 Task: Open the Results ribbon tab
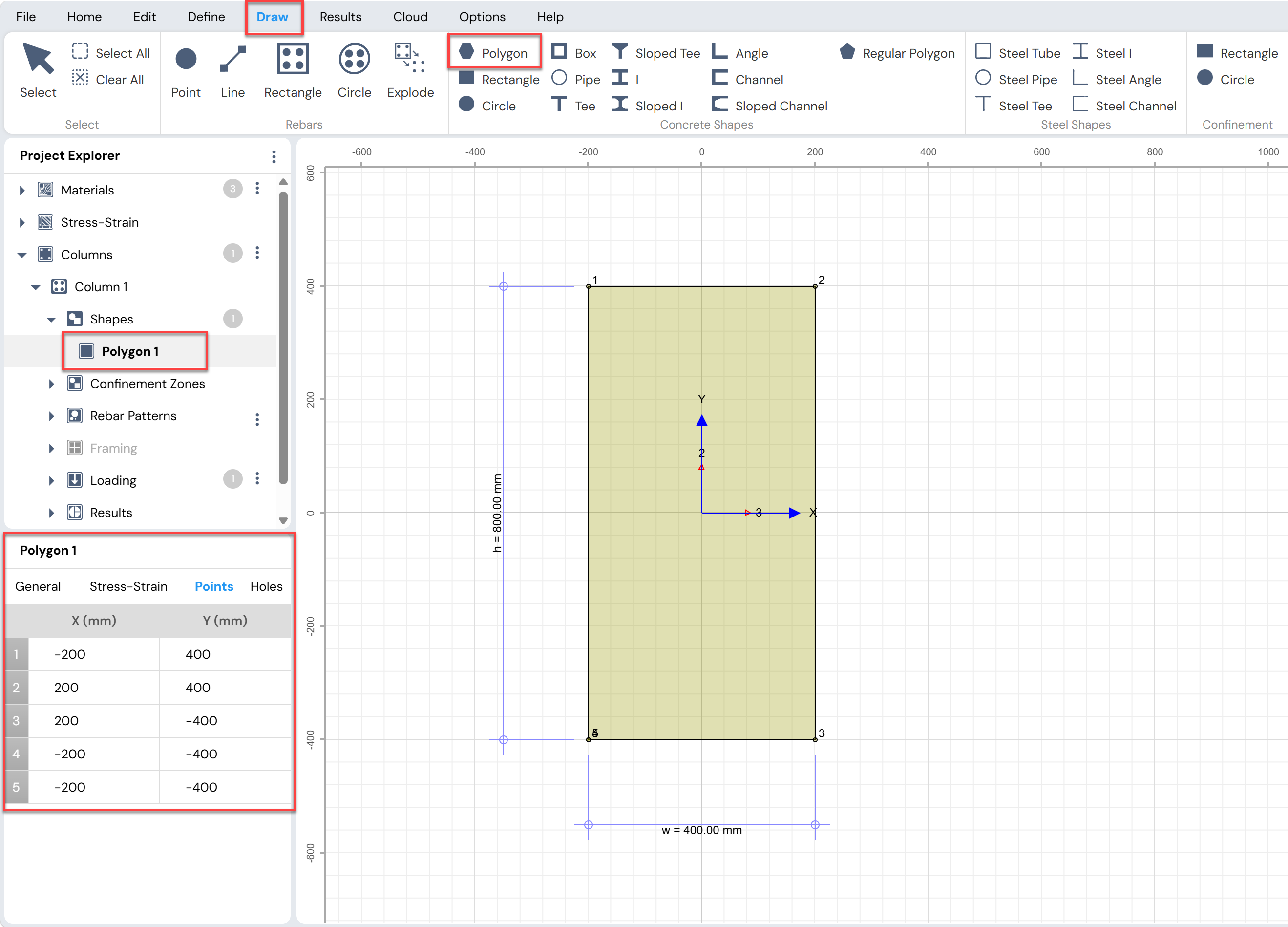click(x=340, y=17)
